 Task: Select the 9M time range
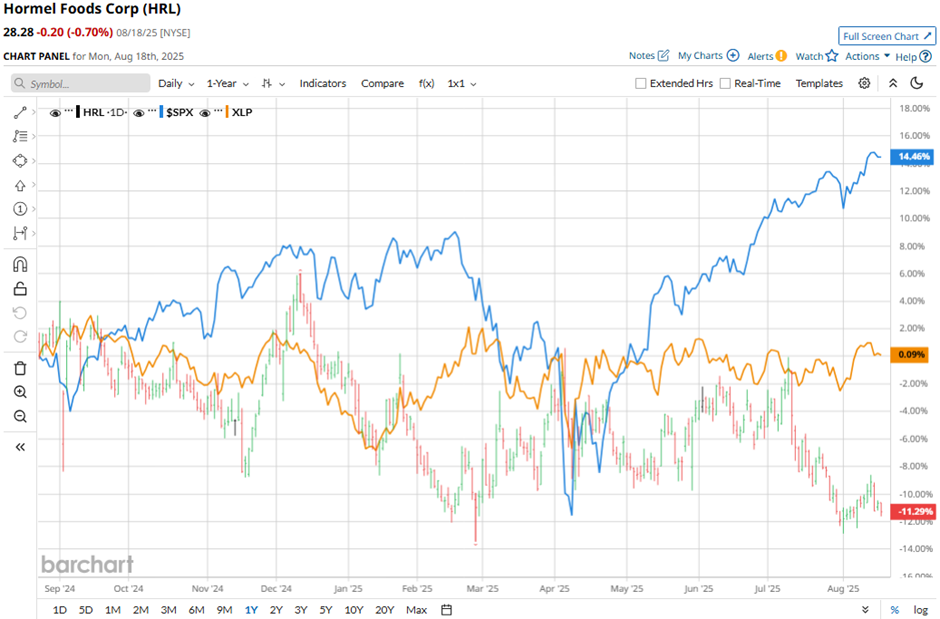(x=224, y=609)
